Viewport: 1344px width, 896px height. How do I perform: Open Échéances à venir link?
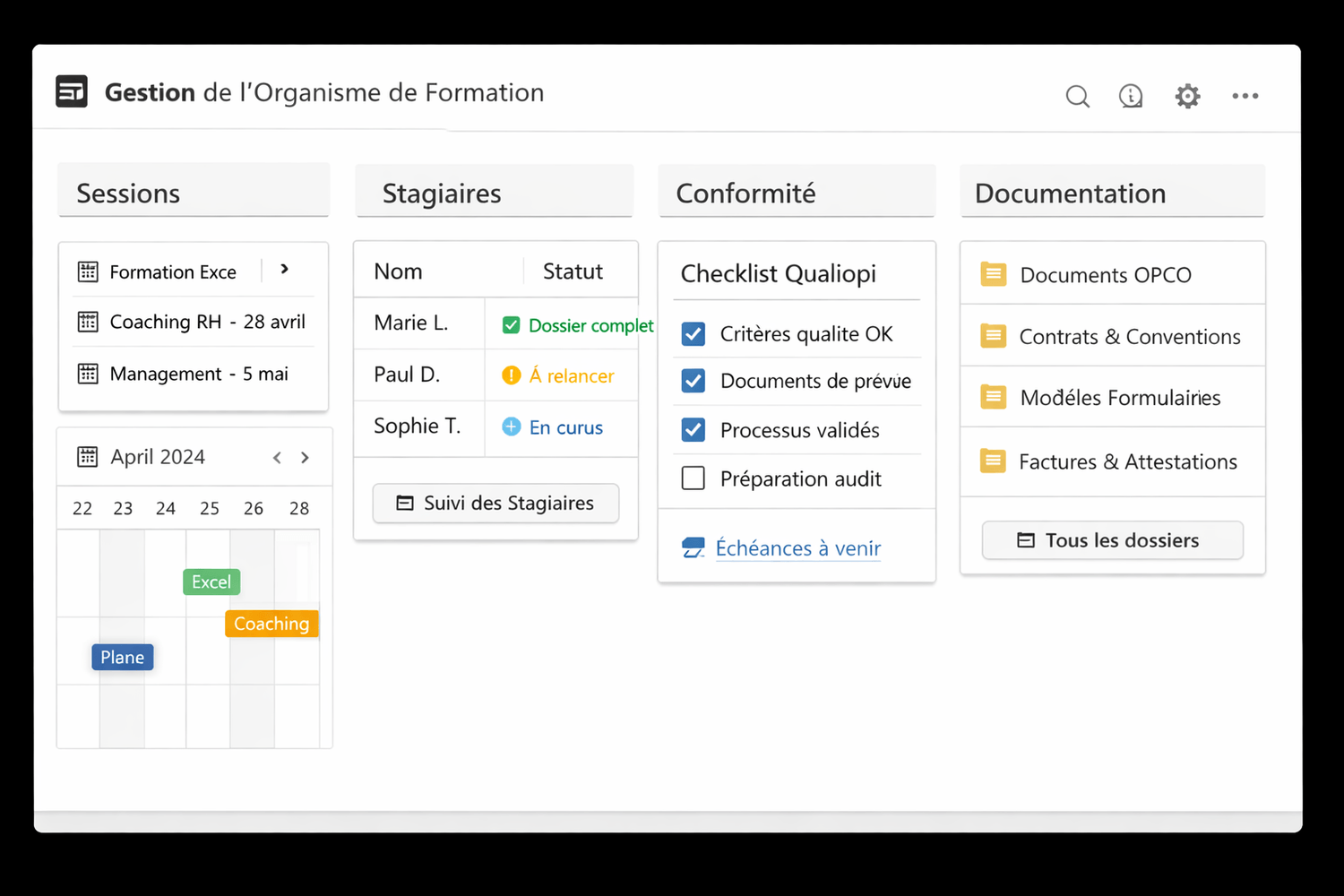tap(797, 548)
